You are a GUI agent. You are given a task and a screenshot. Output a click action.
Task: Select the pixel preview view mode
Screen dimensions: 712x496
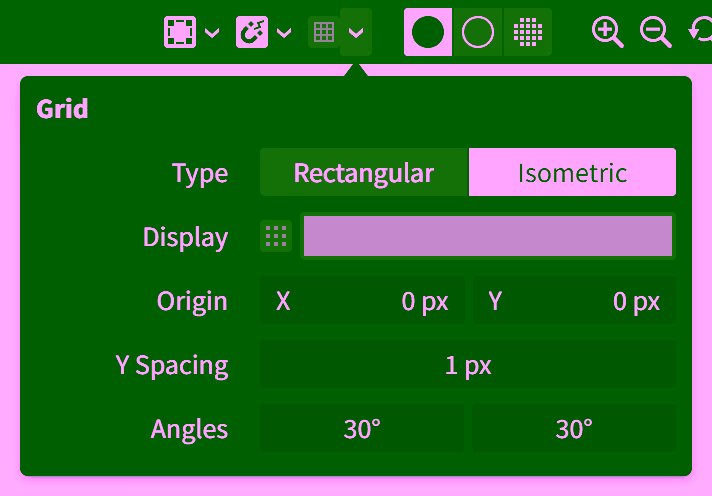528,32
